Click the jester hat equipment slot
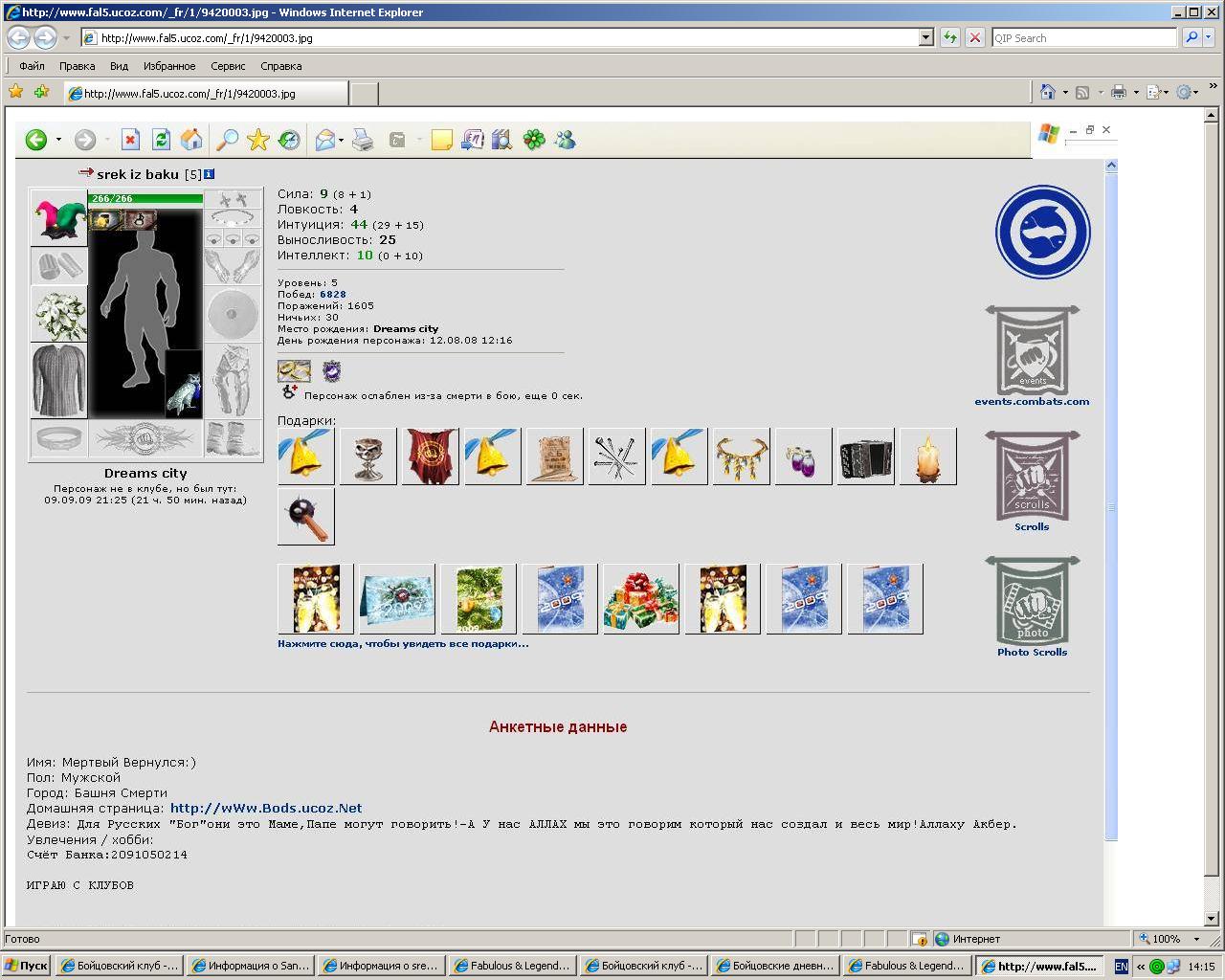The height and width of the screenshot is (980, 1225). 58,217
